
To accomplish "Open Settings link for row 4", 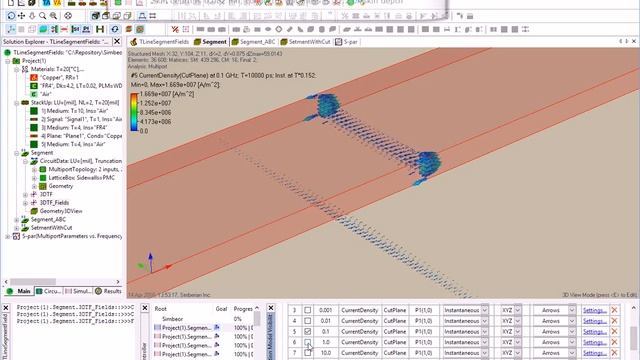I will click(x=594, y=321).
